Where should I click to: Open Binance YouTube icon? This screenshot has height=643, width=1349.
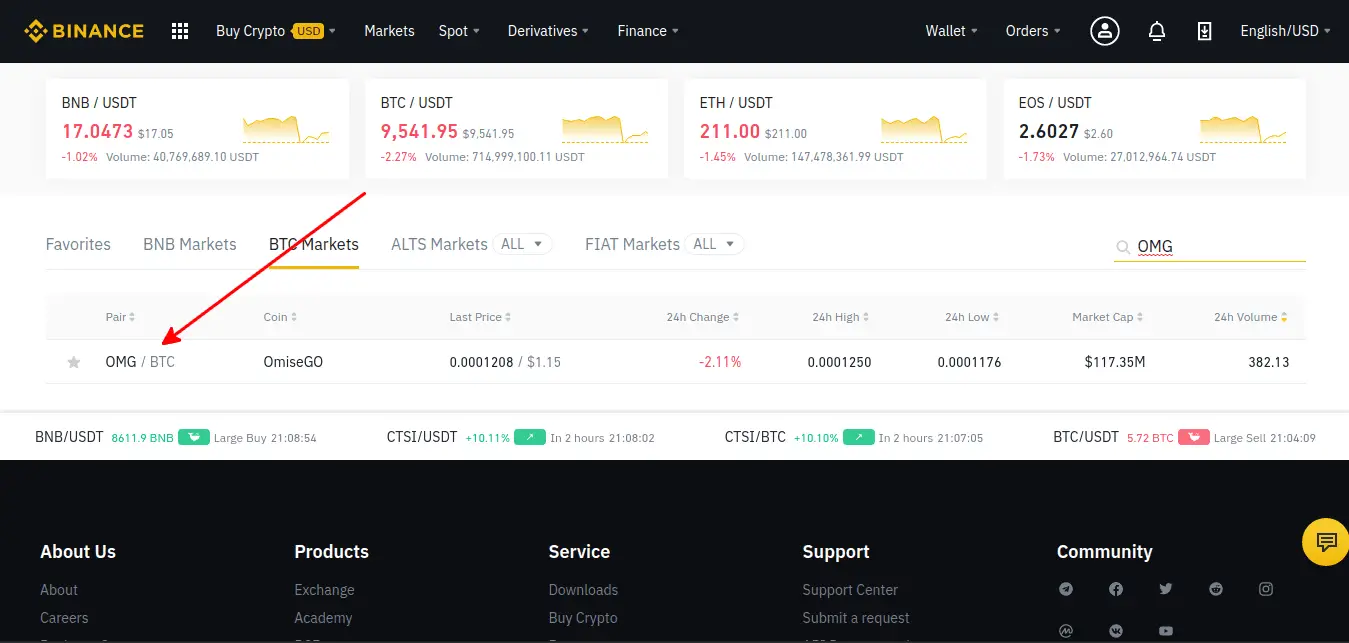pos(1166,631)
